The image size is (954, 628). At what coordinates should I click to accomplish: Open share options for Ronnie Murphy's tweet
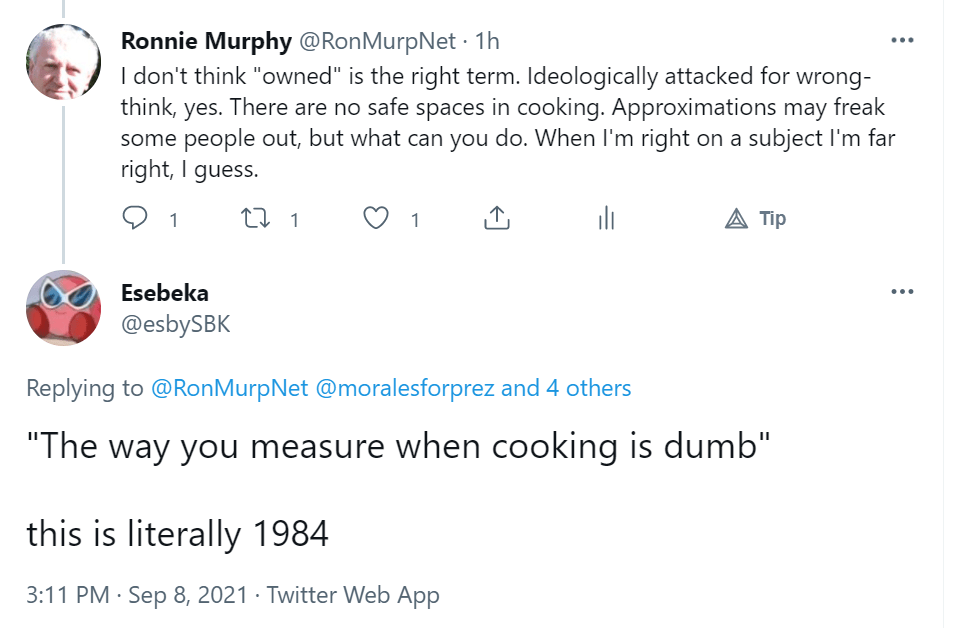[x=496, y=218]
